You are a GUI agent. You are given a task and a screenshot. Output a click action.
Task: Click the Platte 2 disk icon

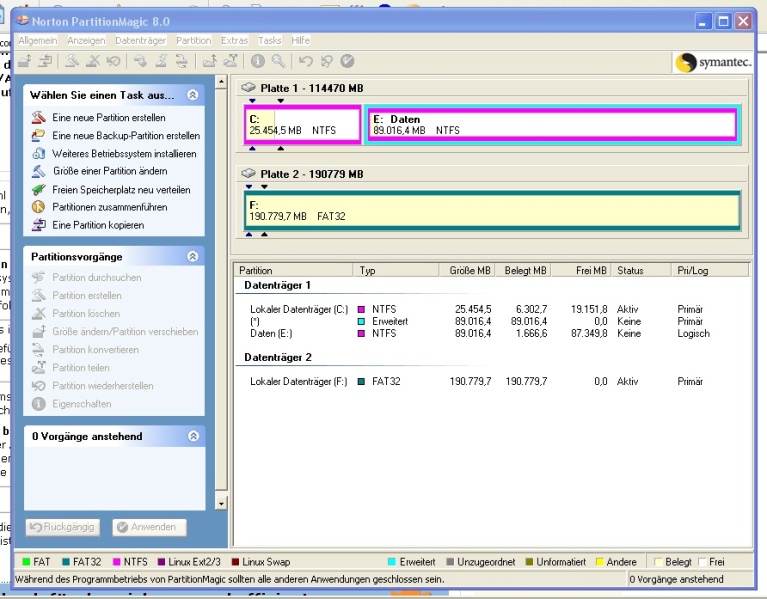(x=248, y=174)
